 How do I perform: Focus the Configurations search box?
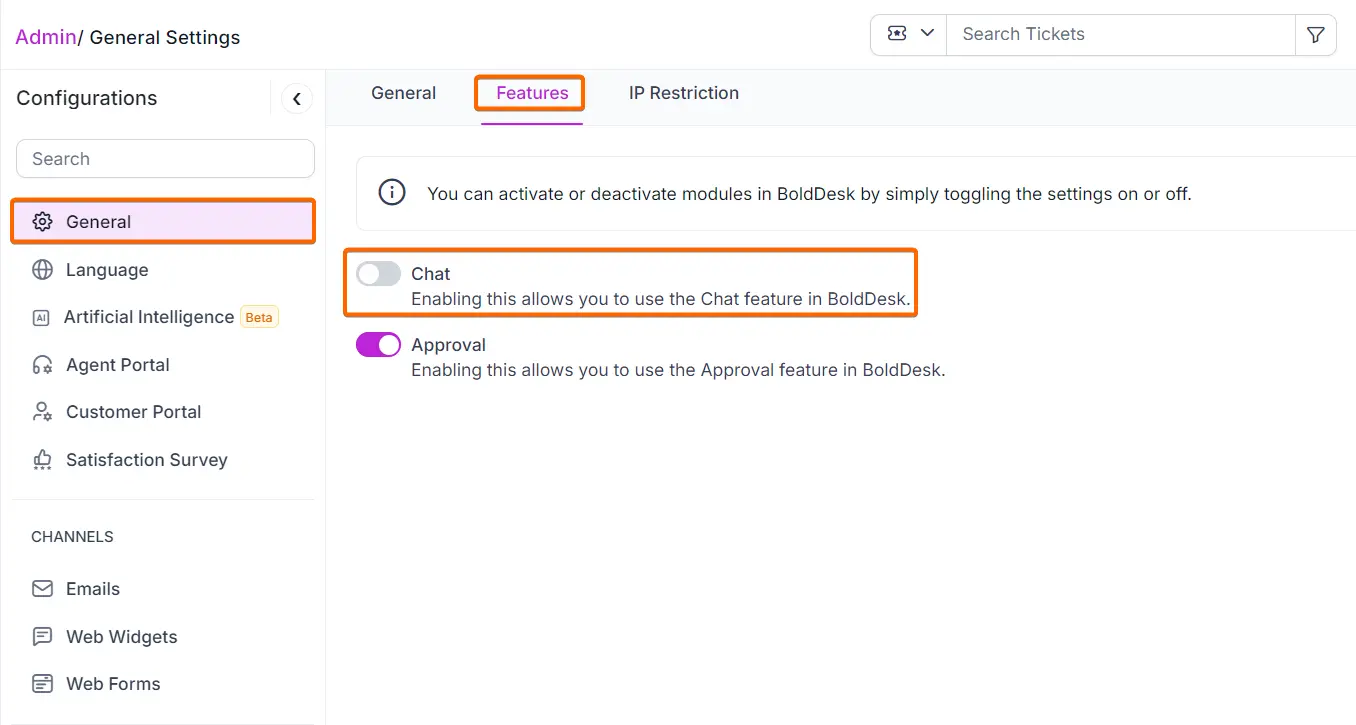click(x=165, y=159)
